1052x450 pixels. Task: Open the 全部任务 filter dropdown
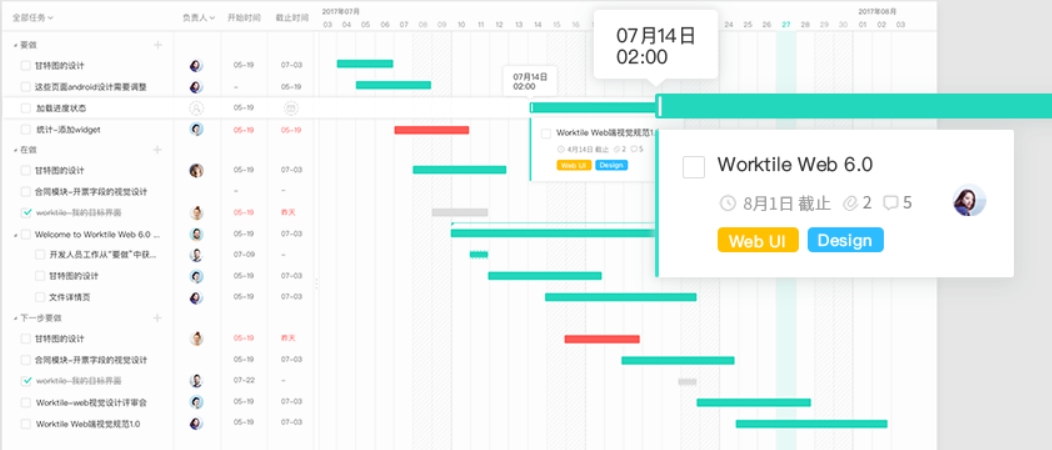point(33,17)
